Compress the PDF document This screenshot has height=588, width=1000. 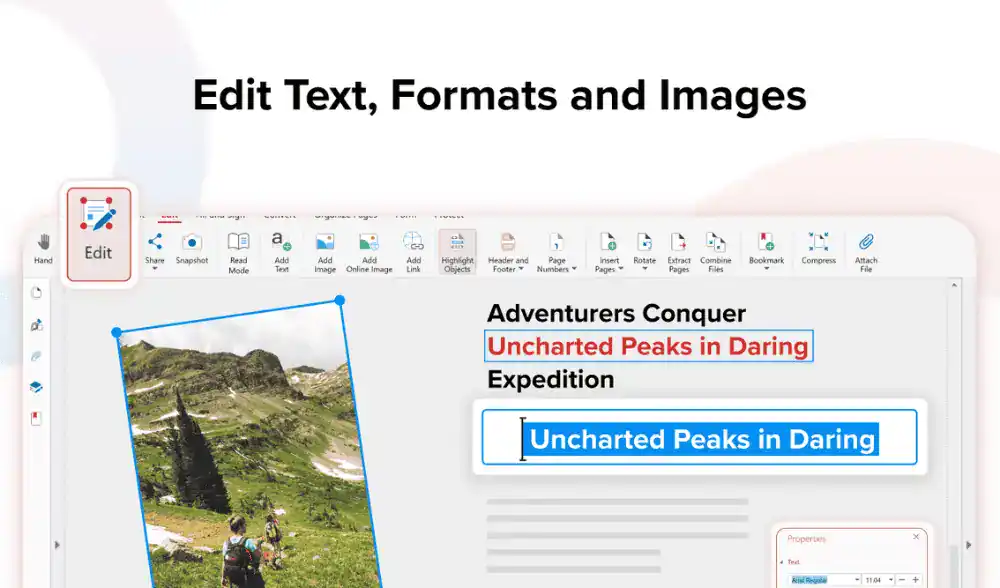click(x=818, y=248)
